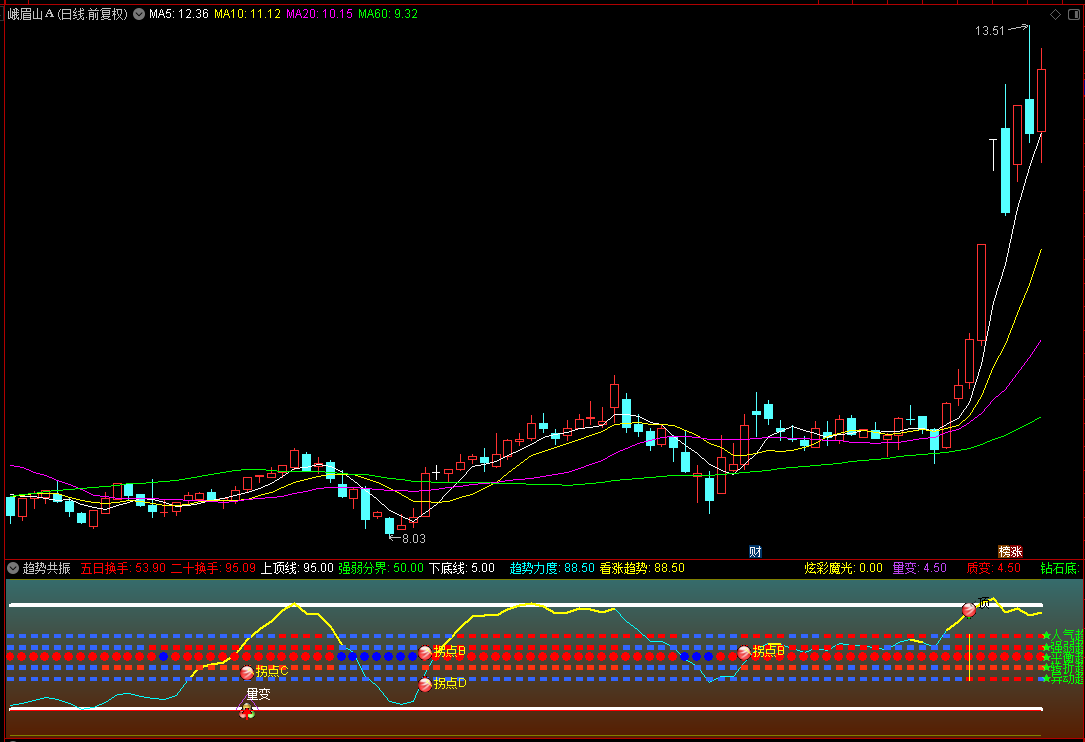Open the dropdown beside 峨眉山A title
The height and width of the screenshot is (742, 1085).
click(x=138, y=14)
